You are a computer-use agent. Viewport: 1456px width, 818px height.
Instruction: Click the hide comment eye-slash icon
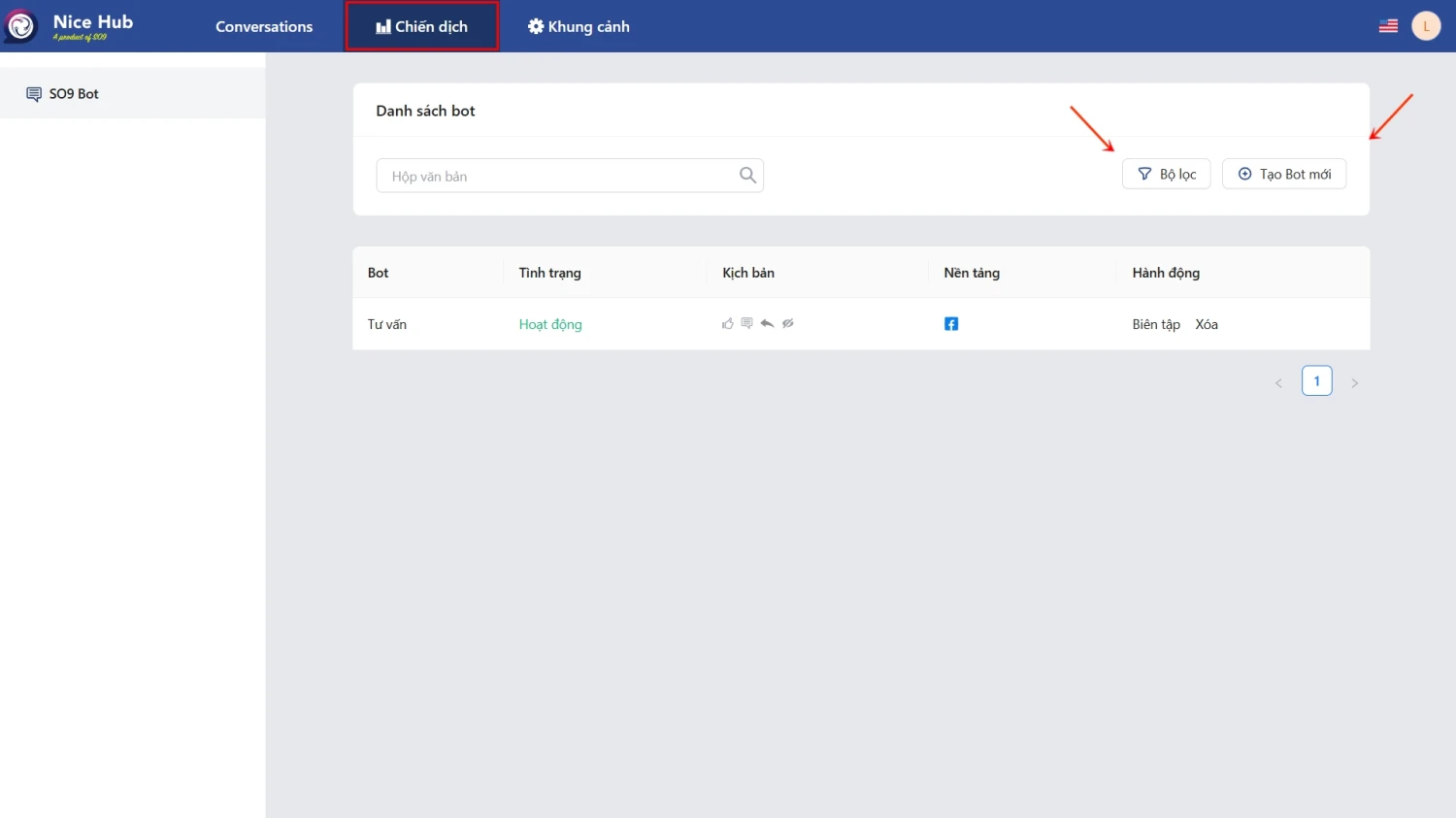point(788,323)
